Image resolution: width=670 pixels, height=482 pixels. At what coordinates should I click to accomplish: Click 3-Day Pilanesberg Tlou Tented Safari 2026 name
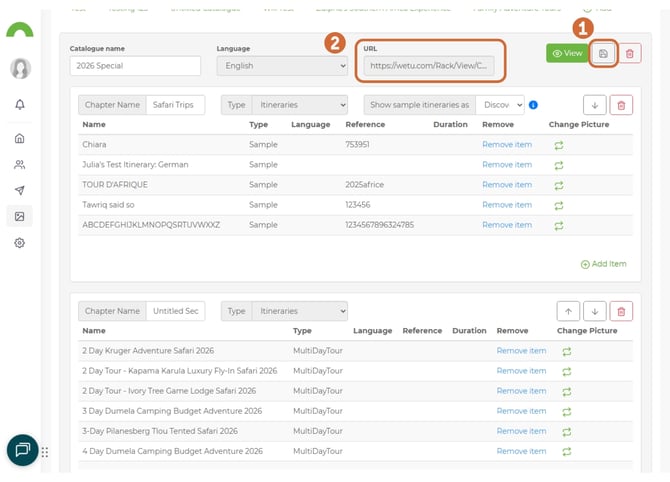(160, 431)
